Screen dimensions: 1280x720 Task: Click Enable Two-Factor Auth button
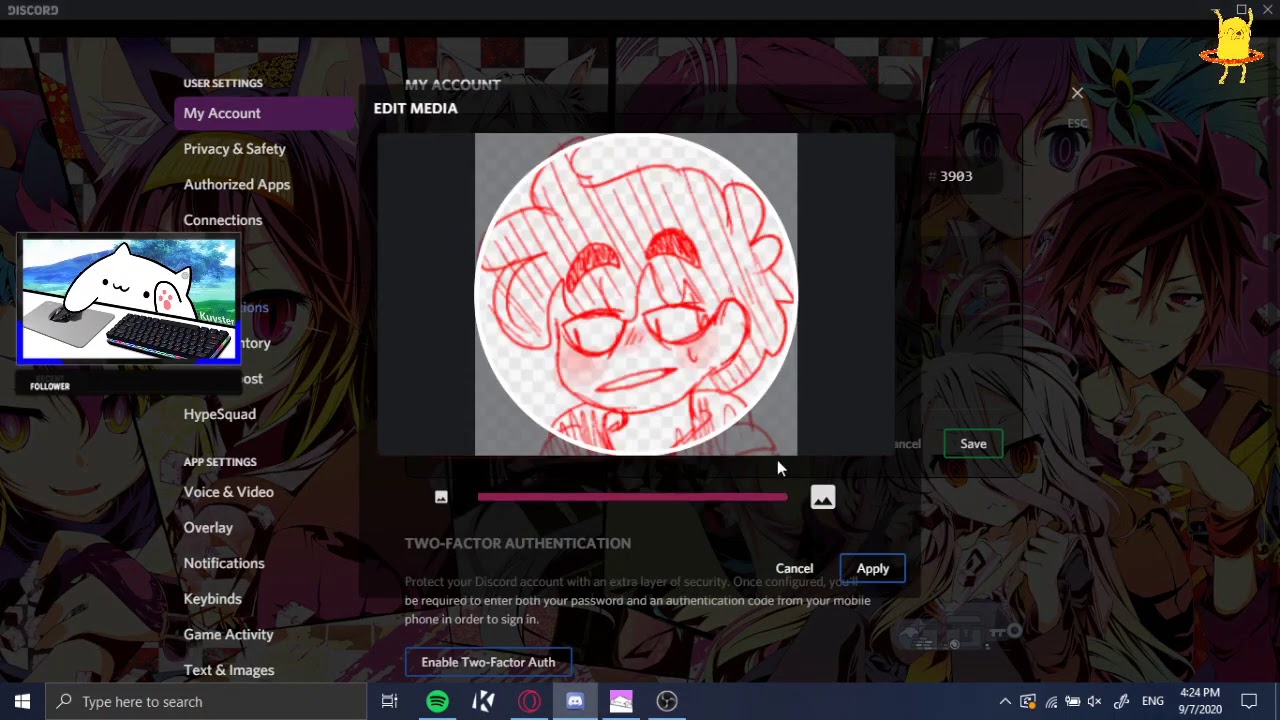(488, 662)
